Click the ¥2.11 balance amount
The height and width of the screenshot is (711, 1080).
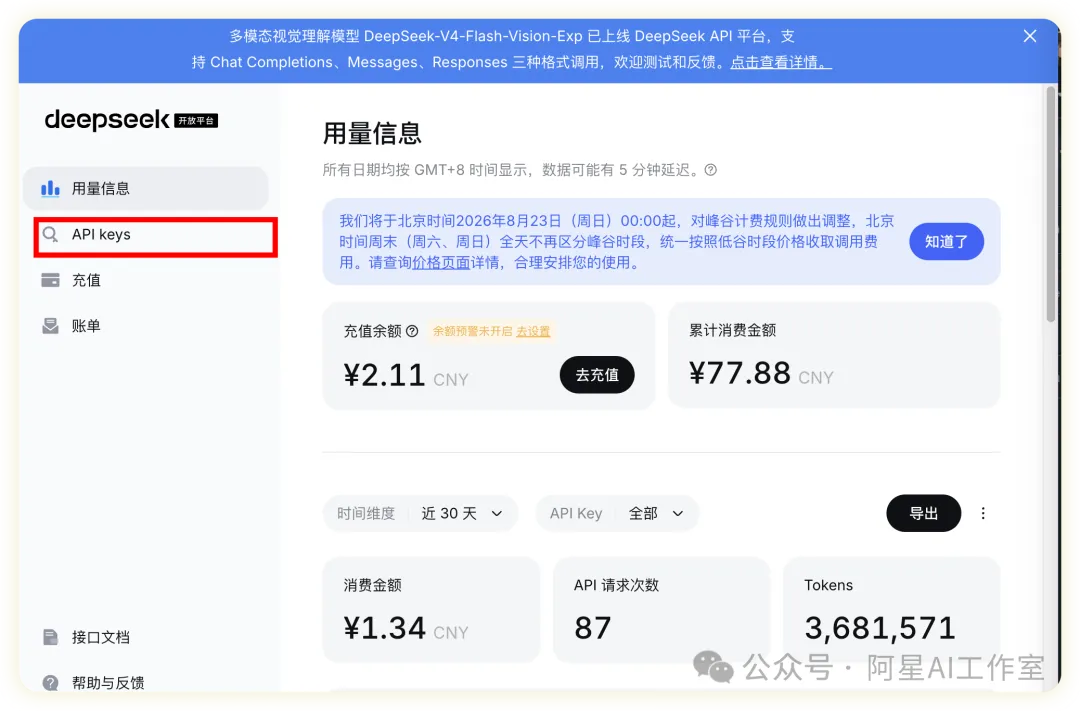tap(384, 375)
